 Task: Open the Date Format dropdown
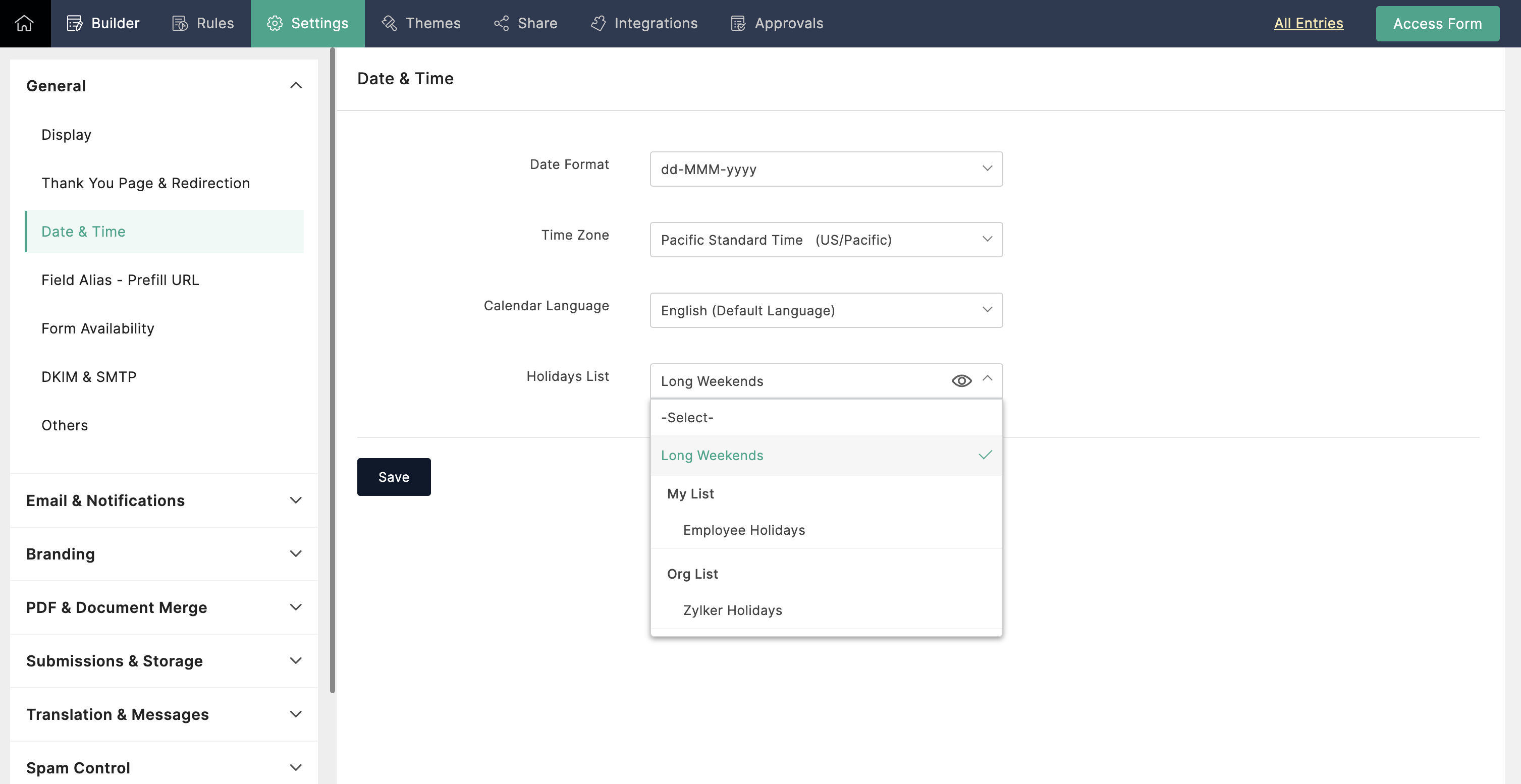pyautogui.click(x=826, y=169)
